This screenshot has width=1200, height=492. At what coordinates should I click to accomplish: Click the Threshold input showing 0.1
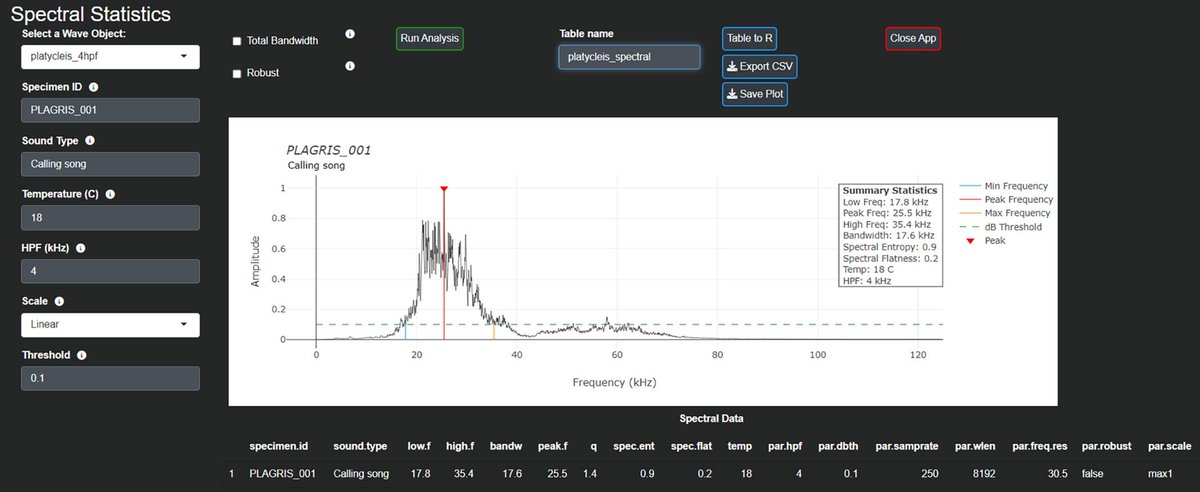(110, 378)
